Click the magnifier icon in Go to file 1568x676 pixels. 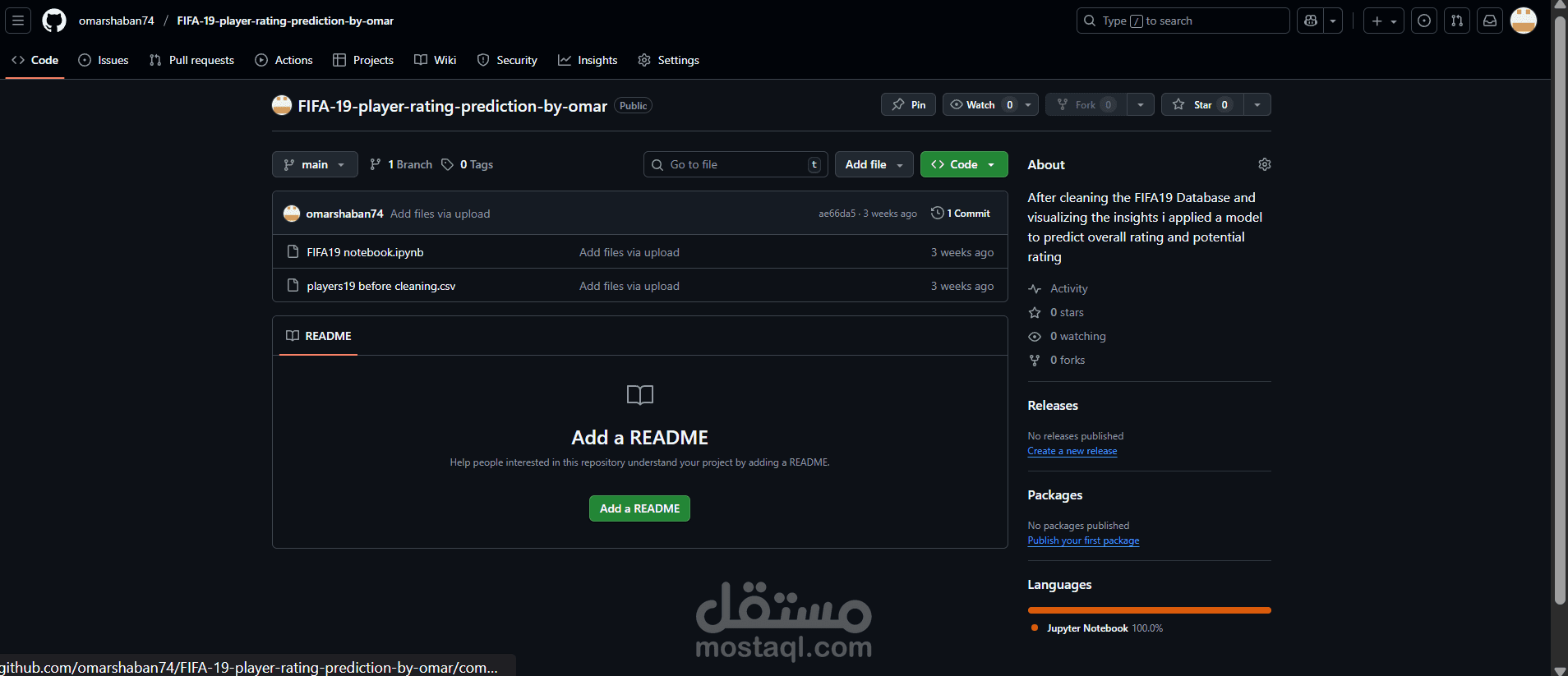tap(657, 164)
